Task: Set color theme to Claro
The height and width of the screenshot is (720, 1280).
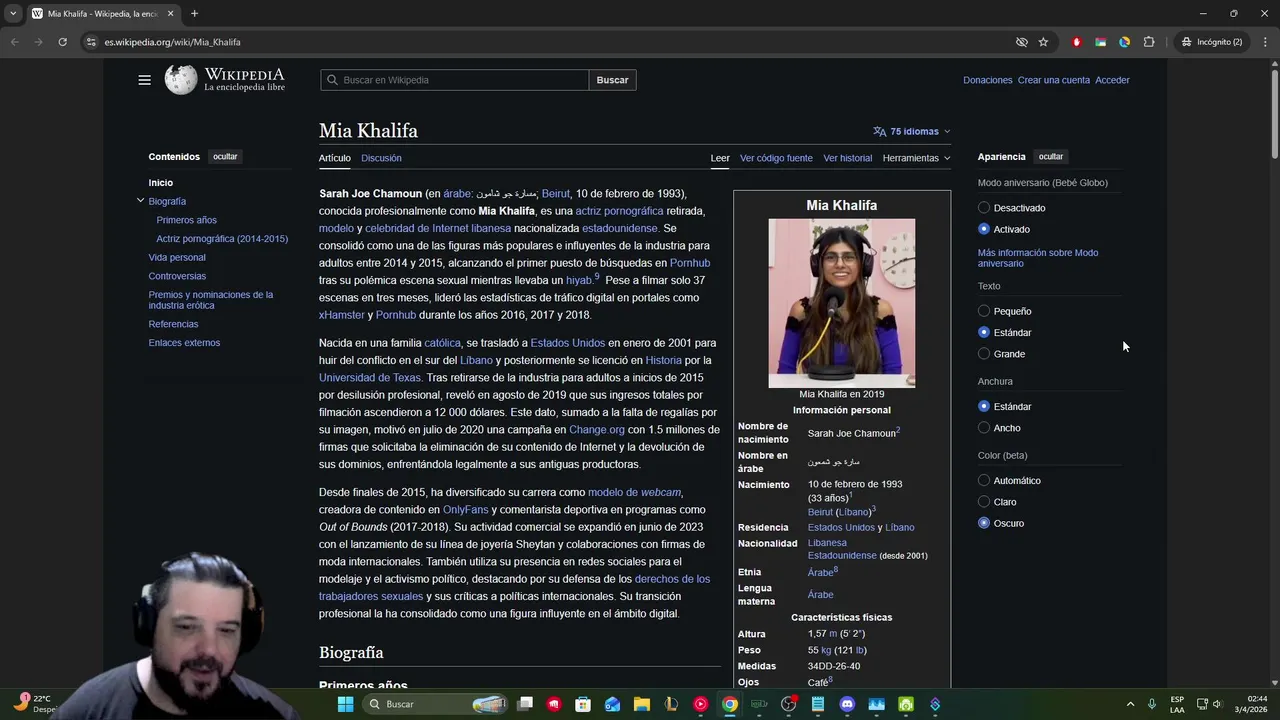Action: [984, 502]
